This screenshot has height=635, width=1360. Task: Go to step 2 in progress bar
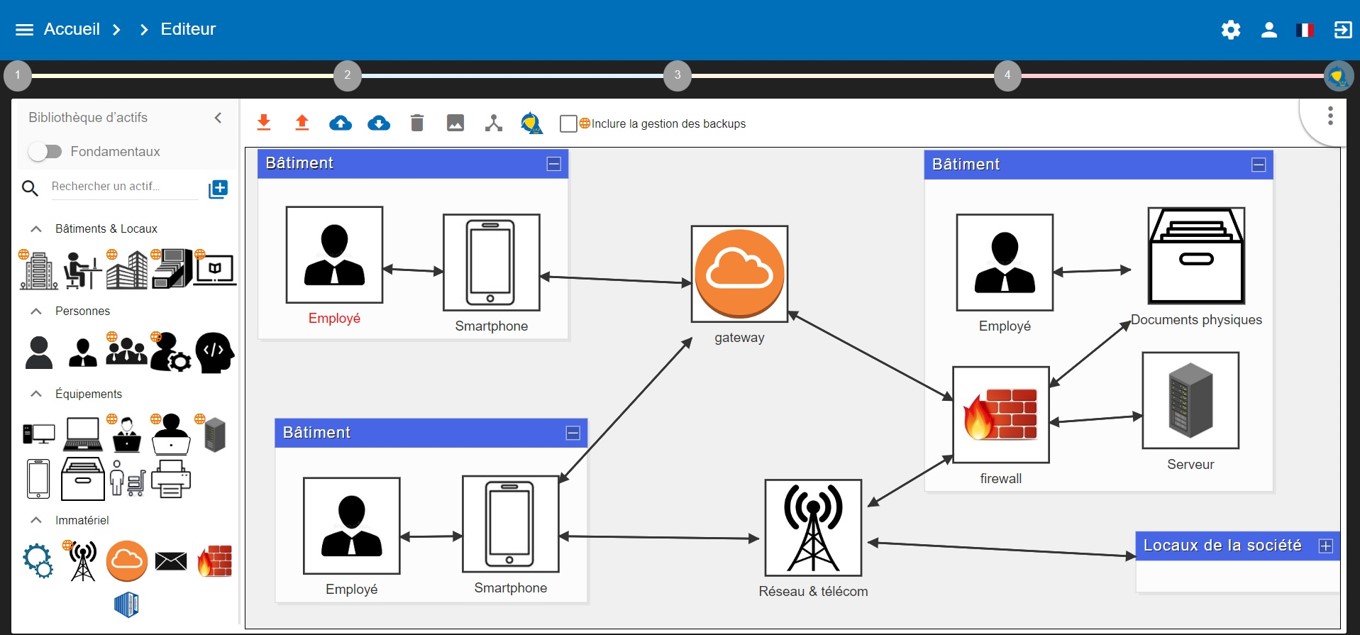[347, 75]
